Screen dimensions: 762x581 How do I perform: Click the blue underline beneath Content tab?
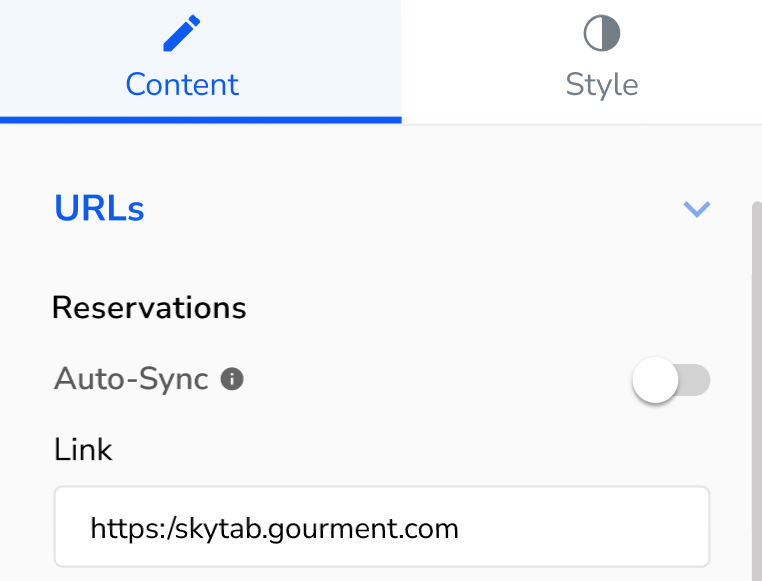click(x=200, y=120)
